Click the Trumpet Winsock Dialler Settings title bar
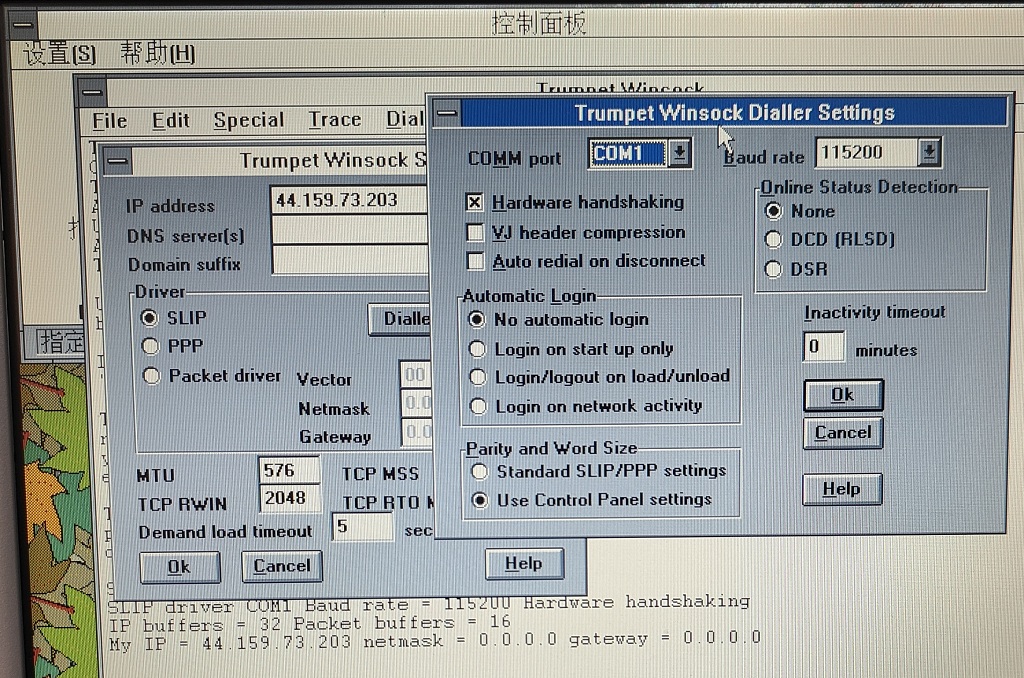Viewport: 1024px width, 678px height. coord(734,112)
